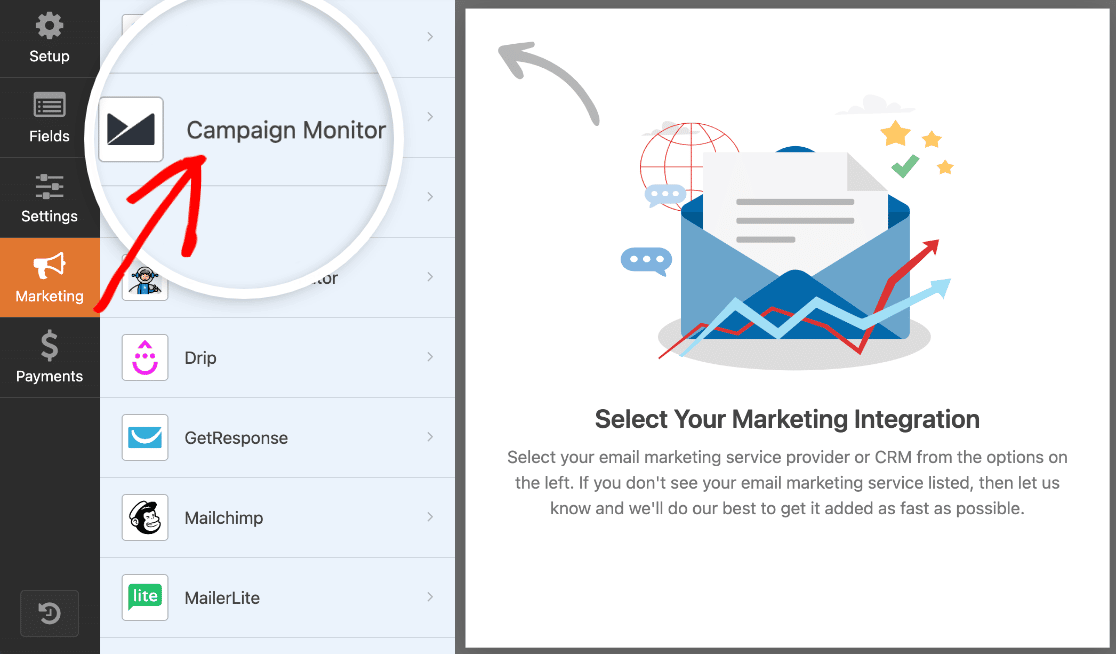Select the Drip smiley logo icon

point(145,357)
